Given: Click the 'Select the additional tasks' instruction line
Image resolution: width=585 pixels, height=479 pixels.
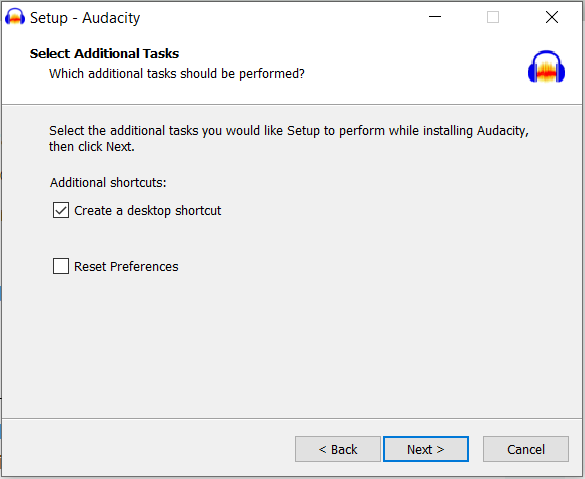Looking at the screenshot, I should coord(289,131).
